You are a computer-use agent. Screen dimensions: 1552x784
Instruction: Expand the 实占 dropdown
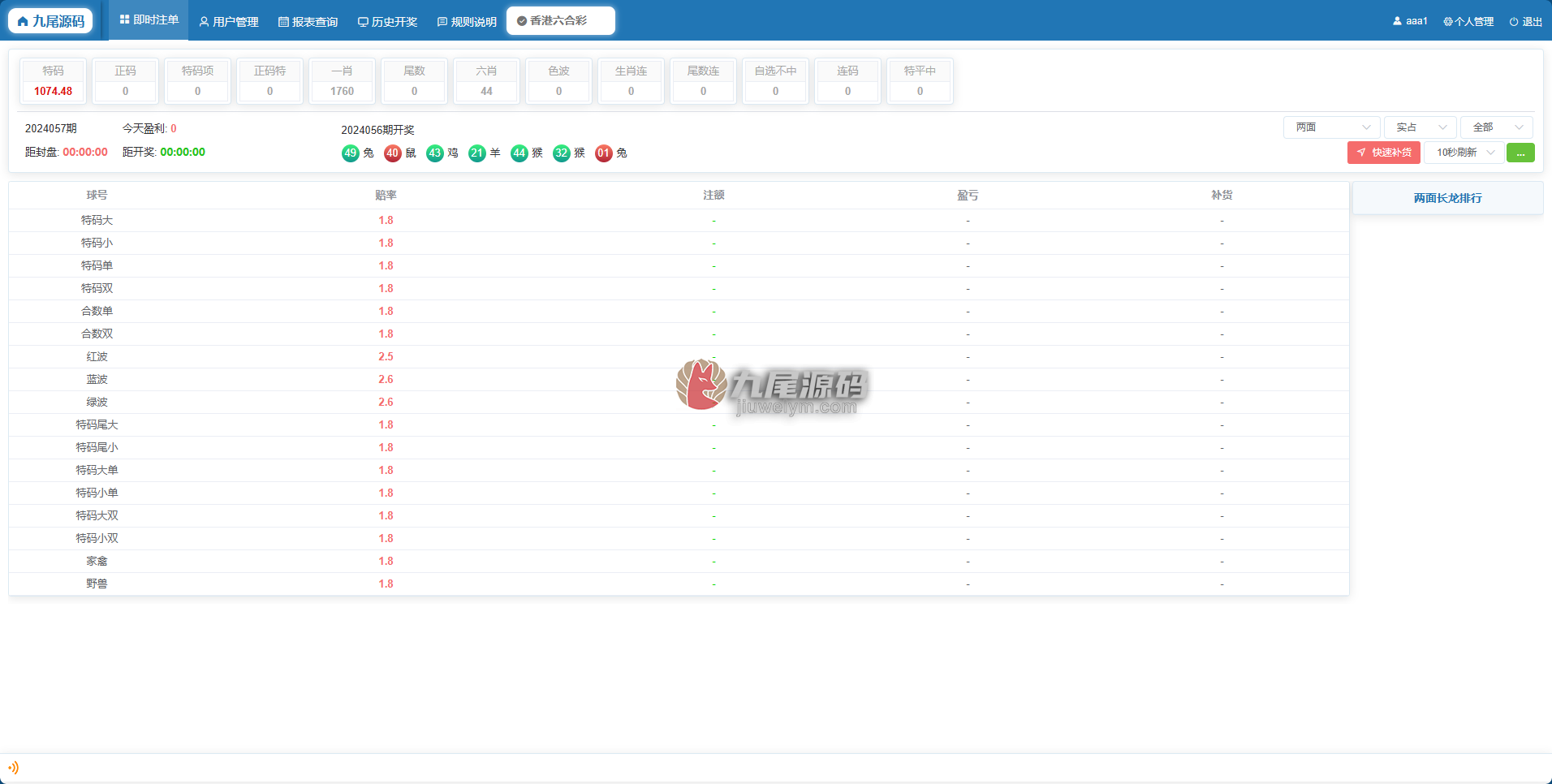tap(1421, 127)
